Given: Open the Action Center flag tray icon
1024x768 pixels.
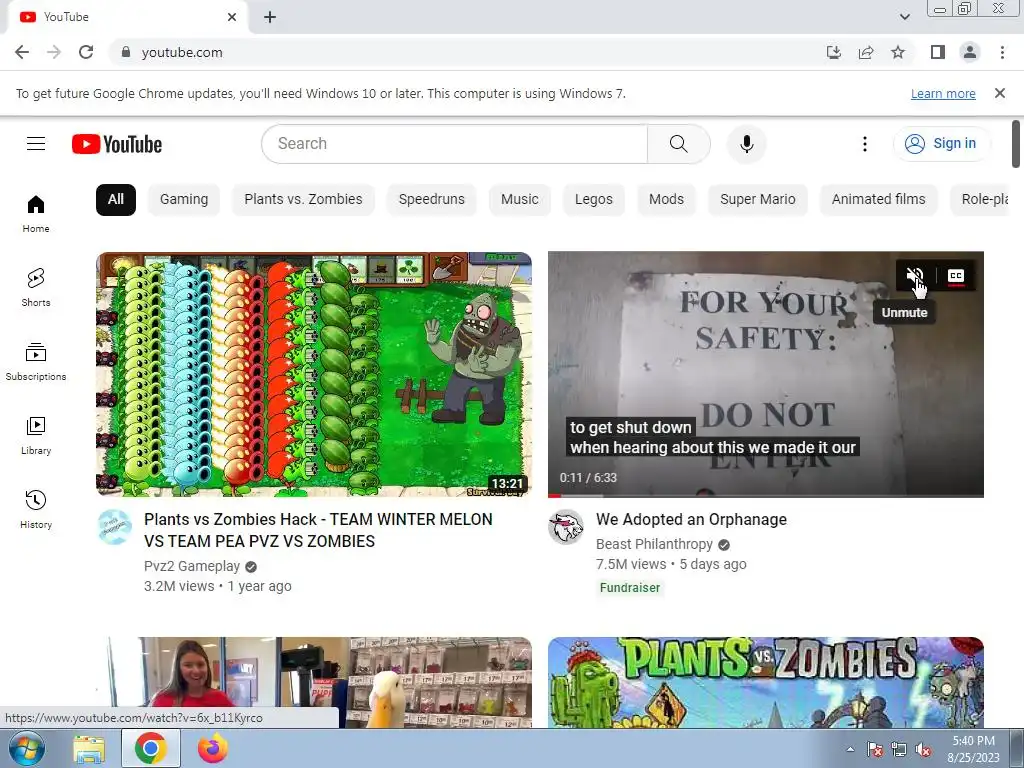Looking at the screenshot, I should coord(874,750).
